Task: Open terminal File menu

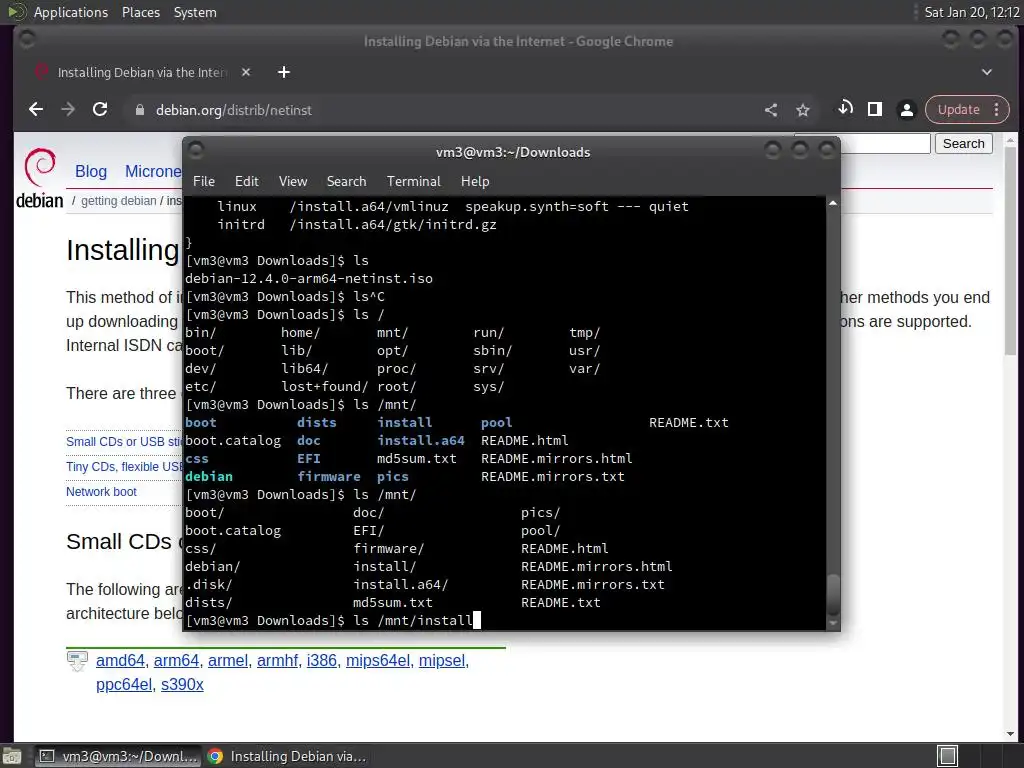Action: (x=204, y=181)
